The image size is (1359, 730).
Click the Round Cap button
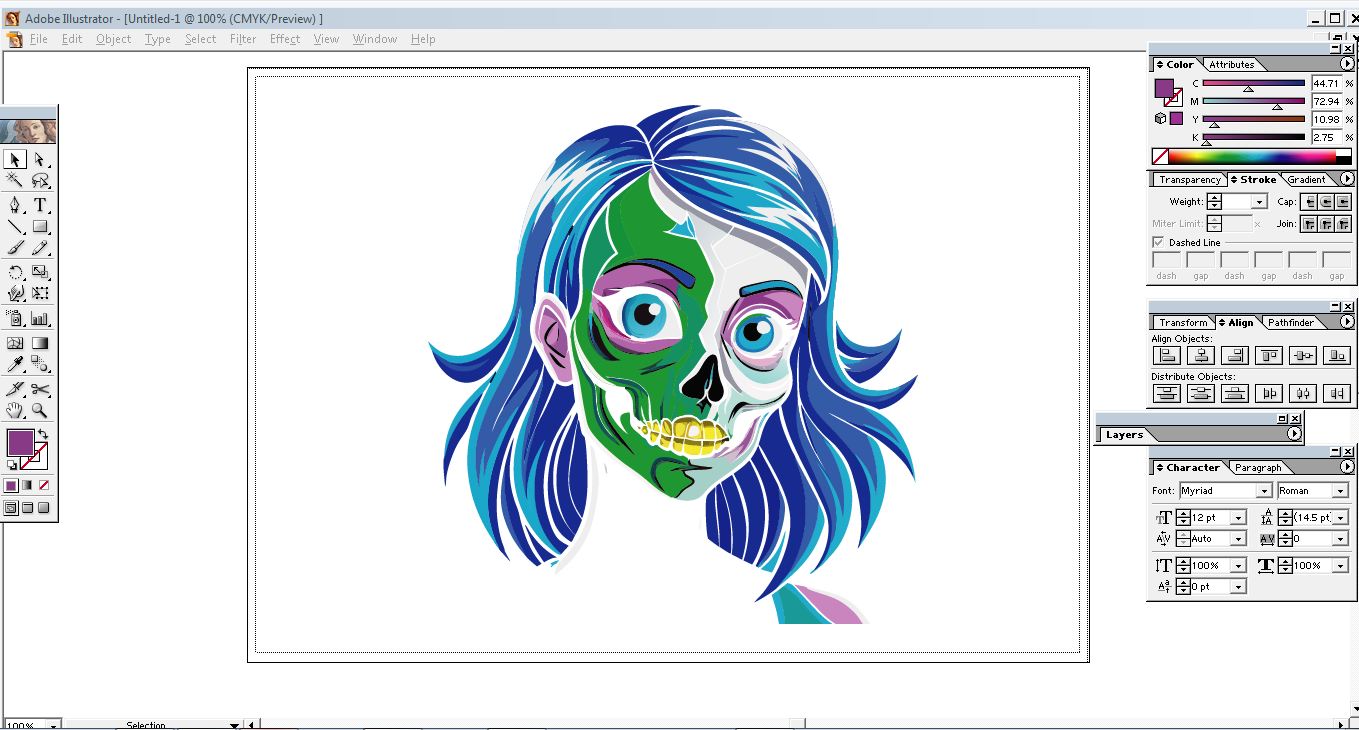coord(1326,202)
